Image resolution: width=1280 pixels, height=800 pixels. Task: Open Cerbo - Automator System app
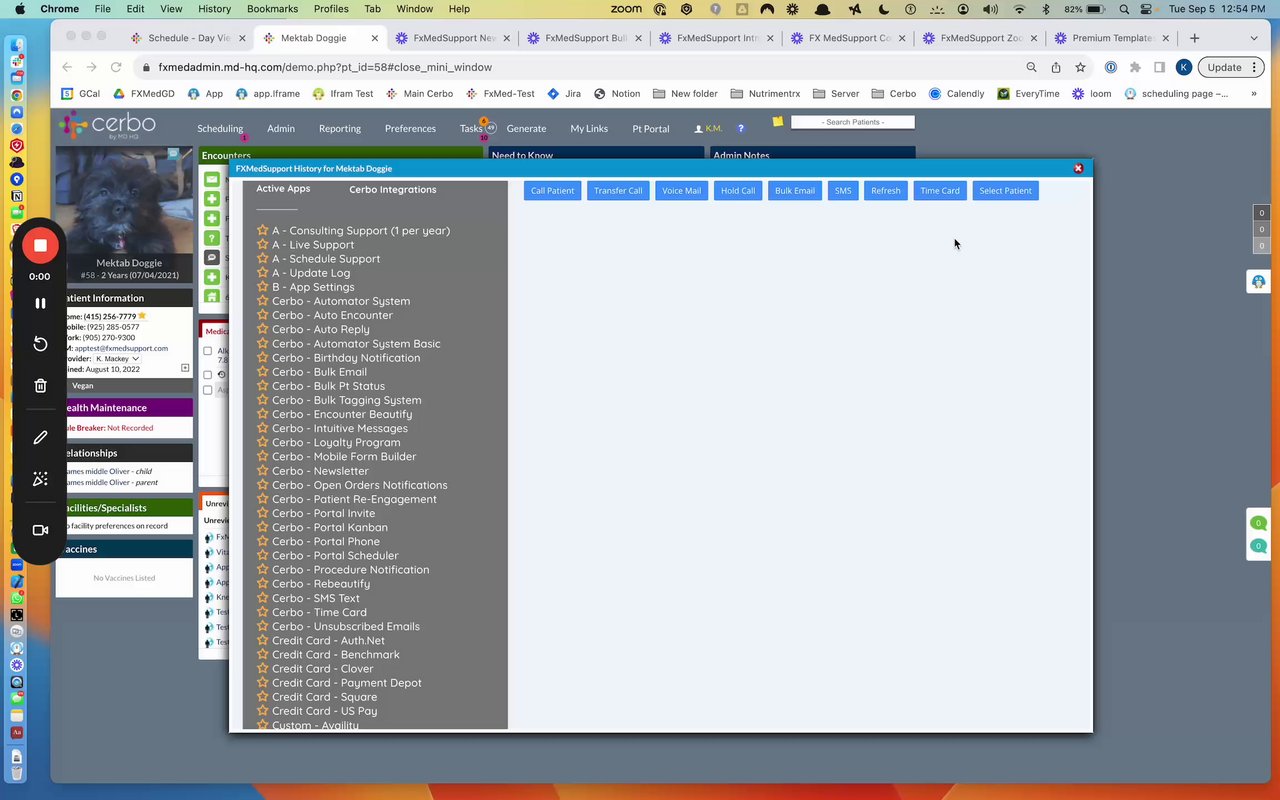(341, 301)
